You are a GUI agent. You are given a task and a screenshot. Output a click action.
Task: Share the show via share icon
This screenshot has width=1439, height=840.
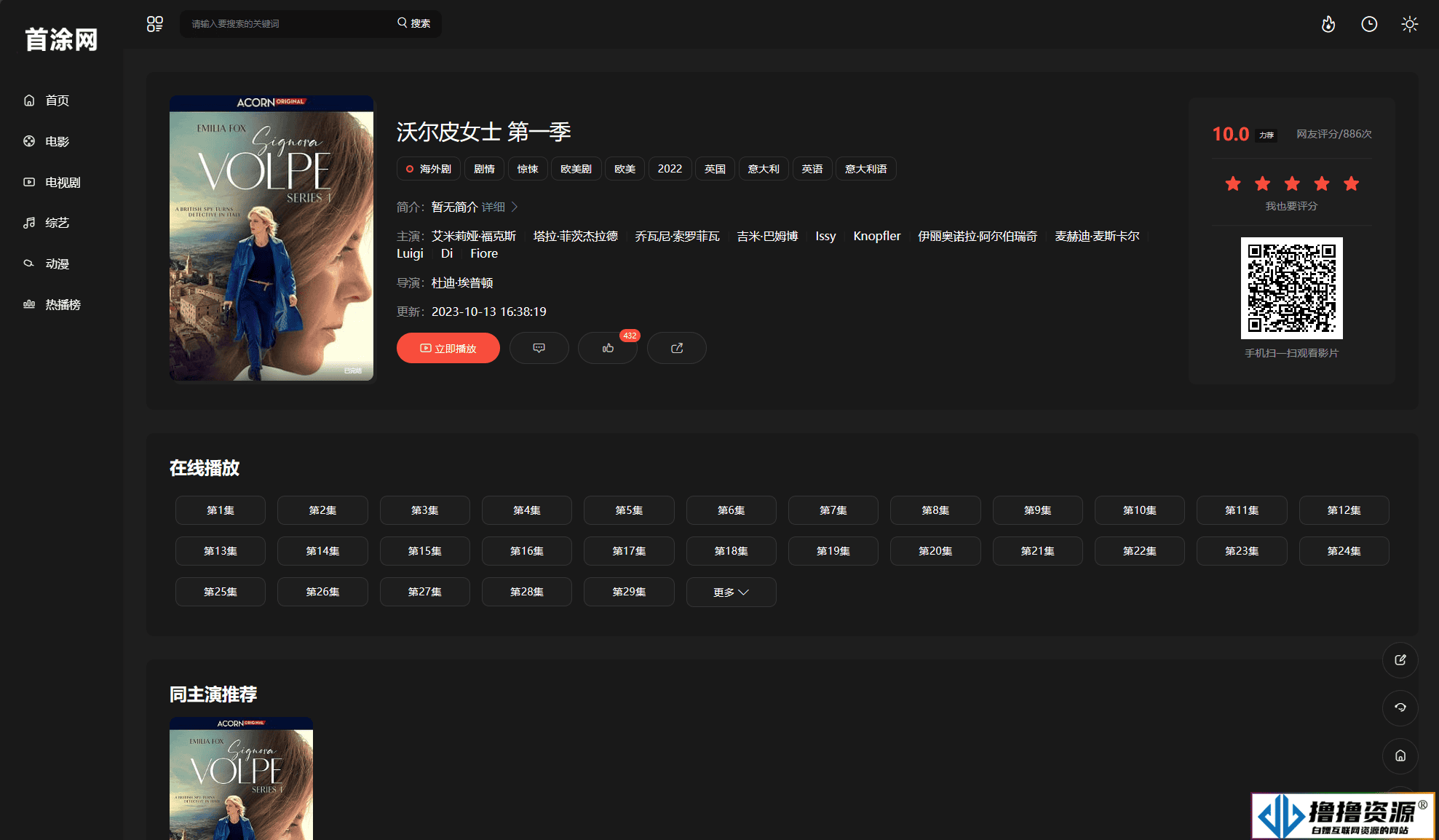tap(677, 348)
